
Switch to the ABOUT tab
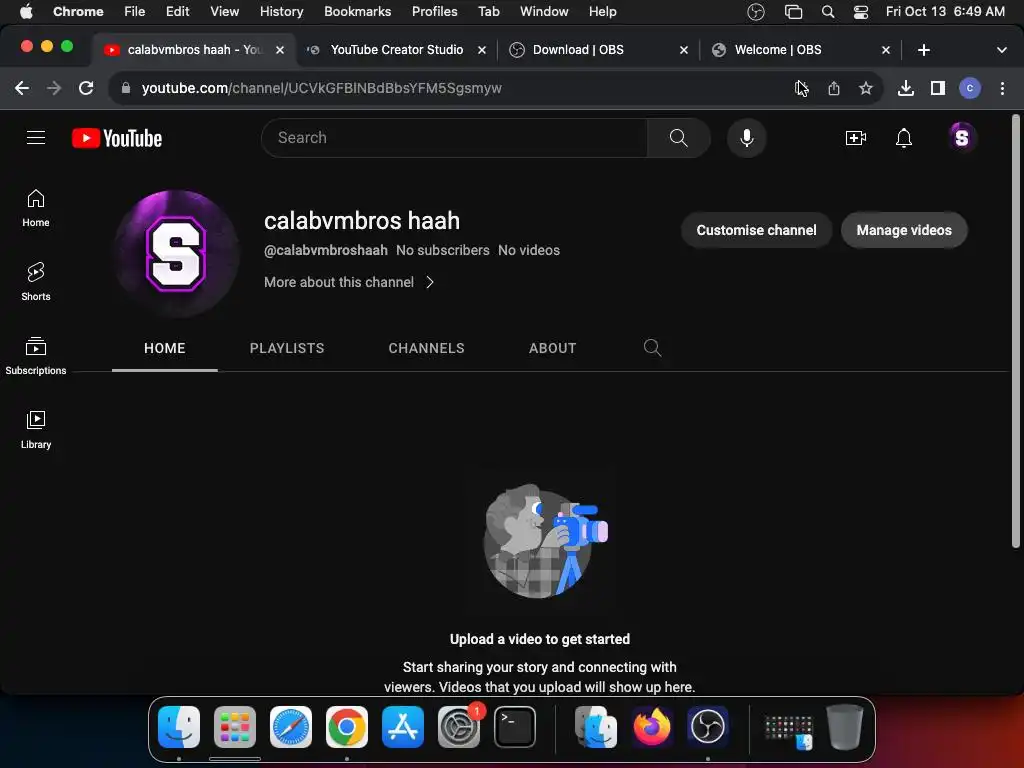coord(552,348)
